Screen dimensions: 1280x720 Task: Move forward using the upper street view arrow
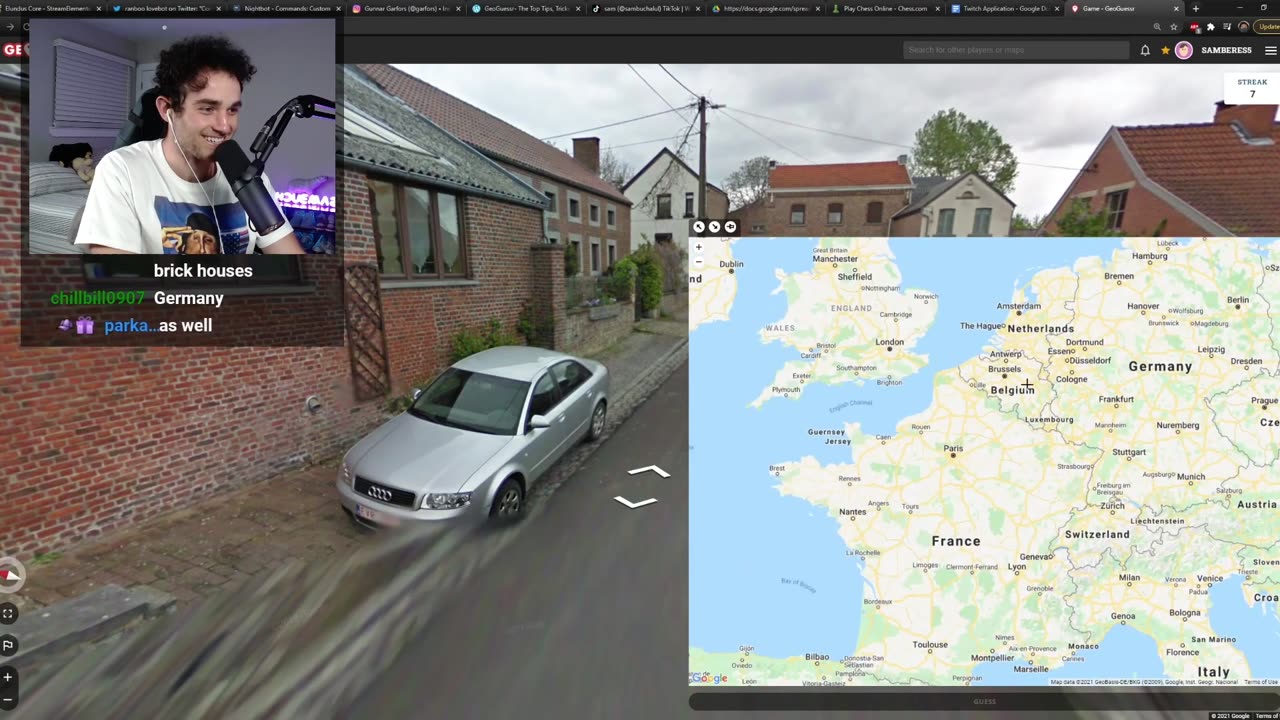(x=648, y=471)
